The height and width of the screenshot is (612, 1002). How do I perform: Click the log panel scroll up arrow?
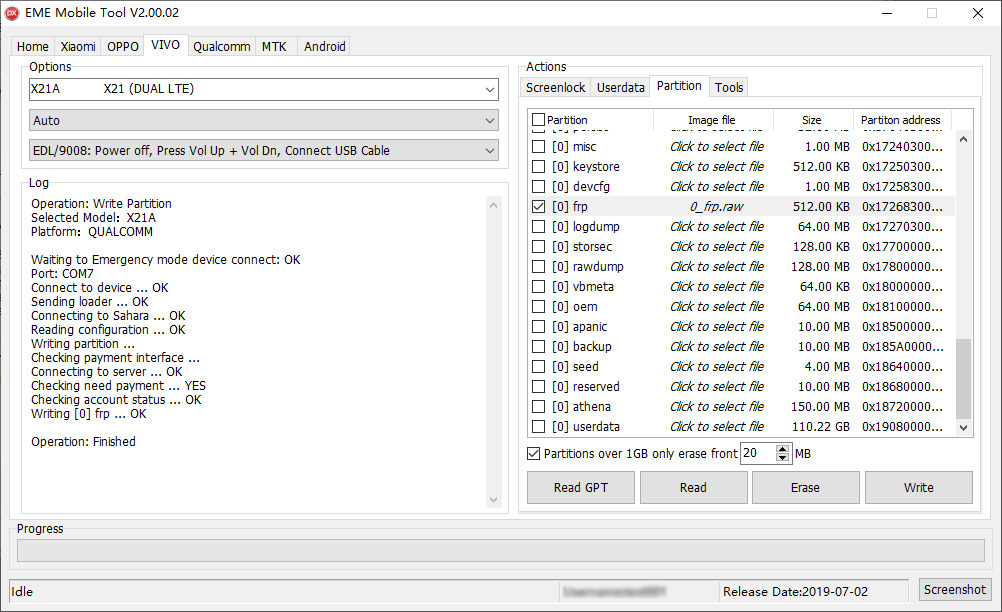point(493,205)
